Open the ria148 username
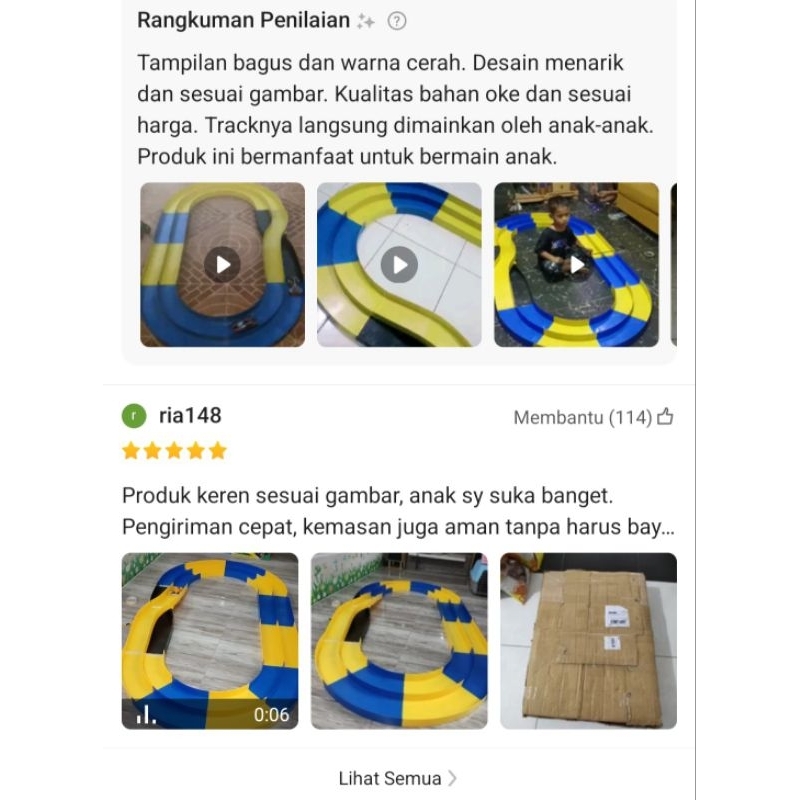The height and width of the screenshot is (800, 800). [190, 415]
